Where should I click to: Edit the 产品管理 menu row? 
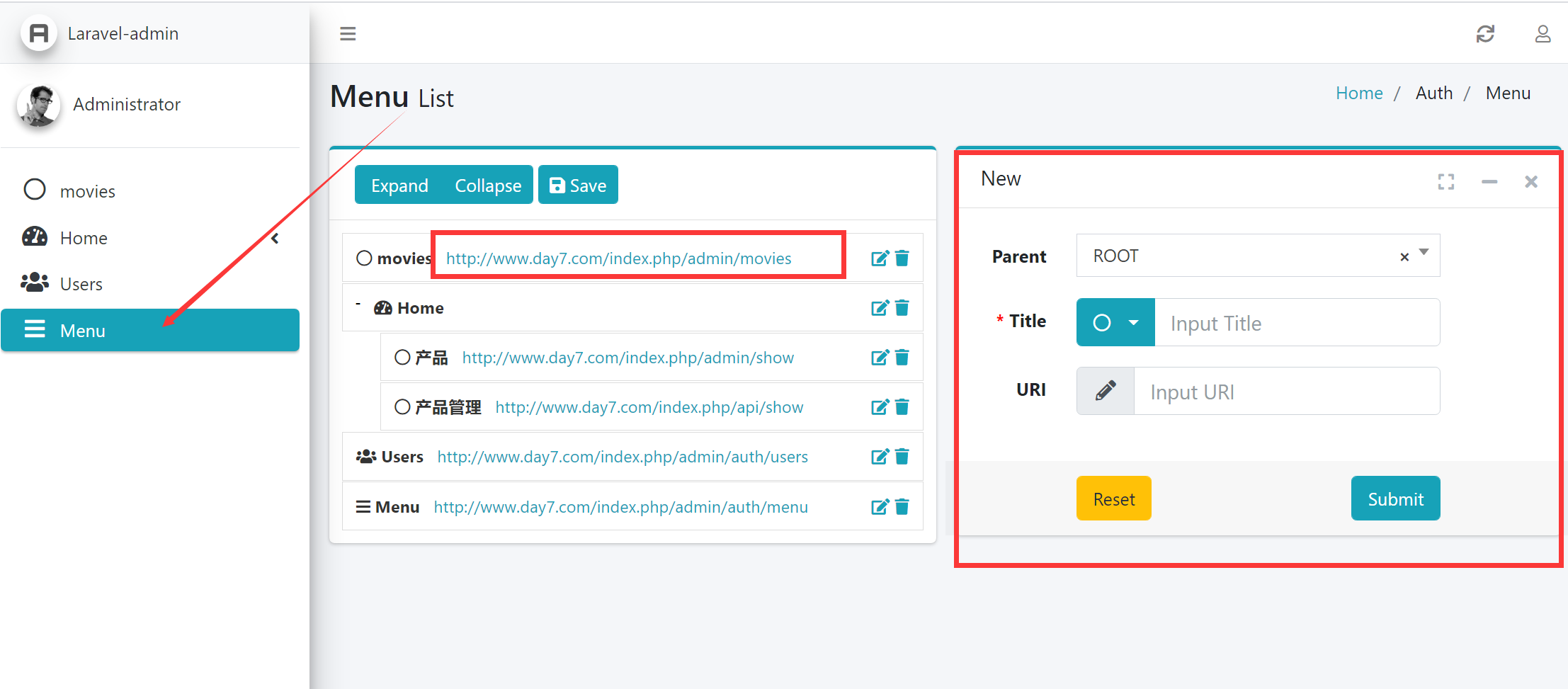click(880, 407)
